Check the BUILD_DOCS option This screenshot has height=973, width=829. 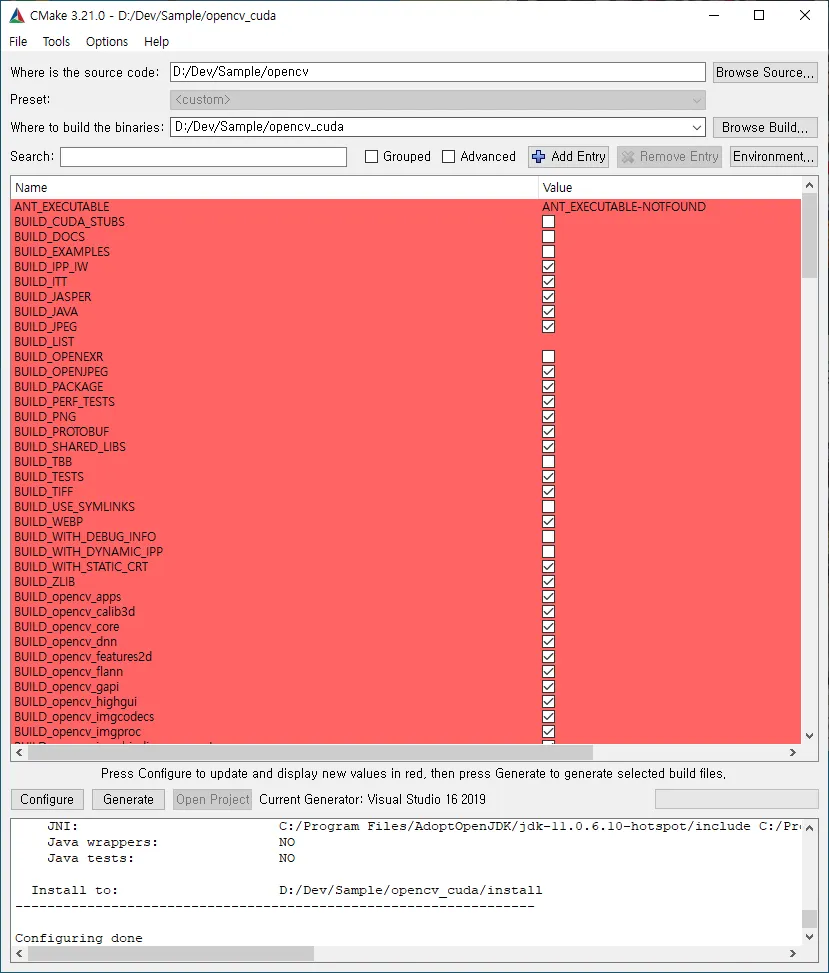(x=549, y=236)
